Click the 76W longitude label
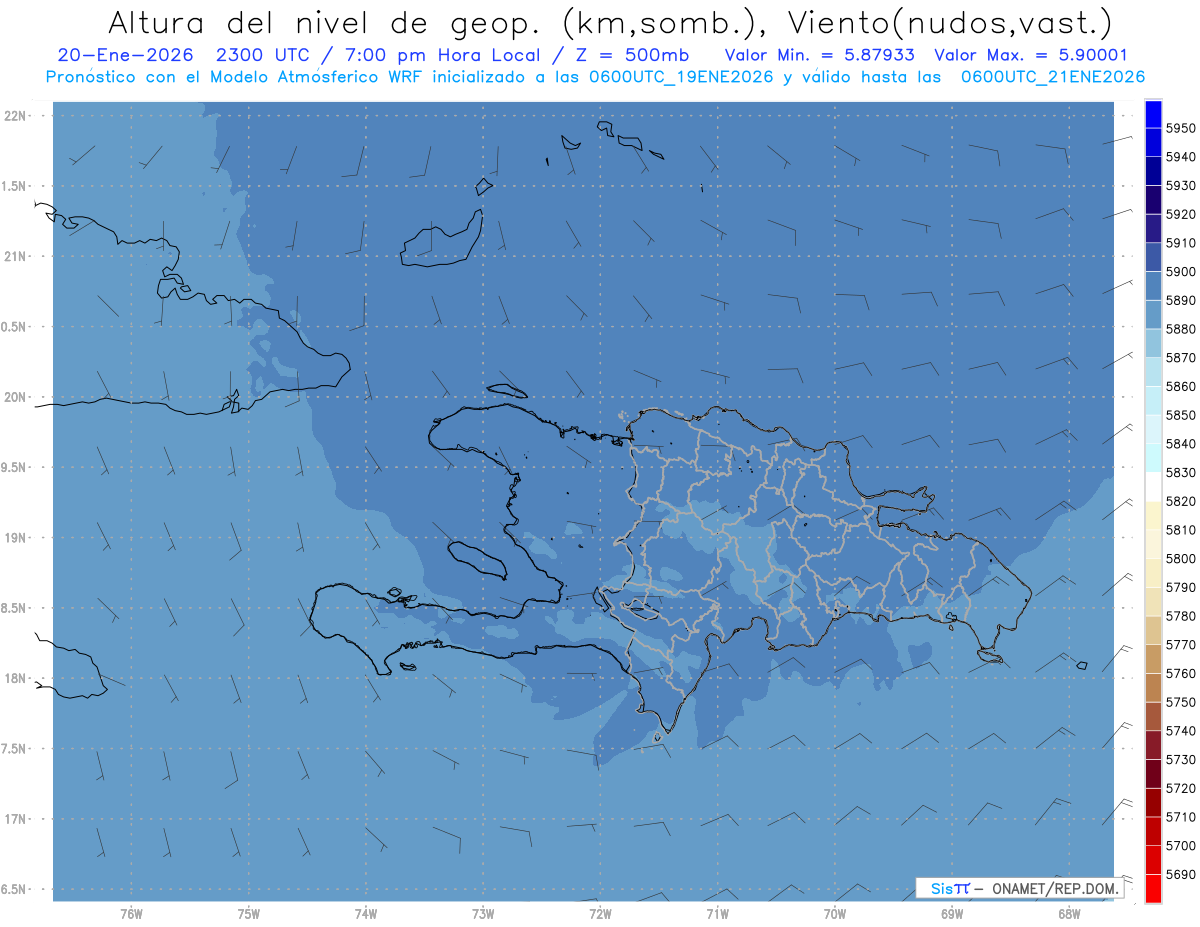The width and height of the screenshot is (1200, 927). [131, 915]
